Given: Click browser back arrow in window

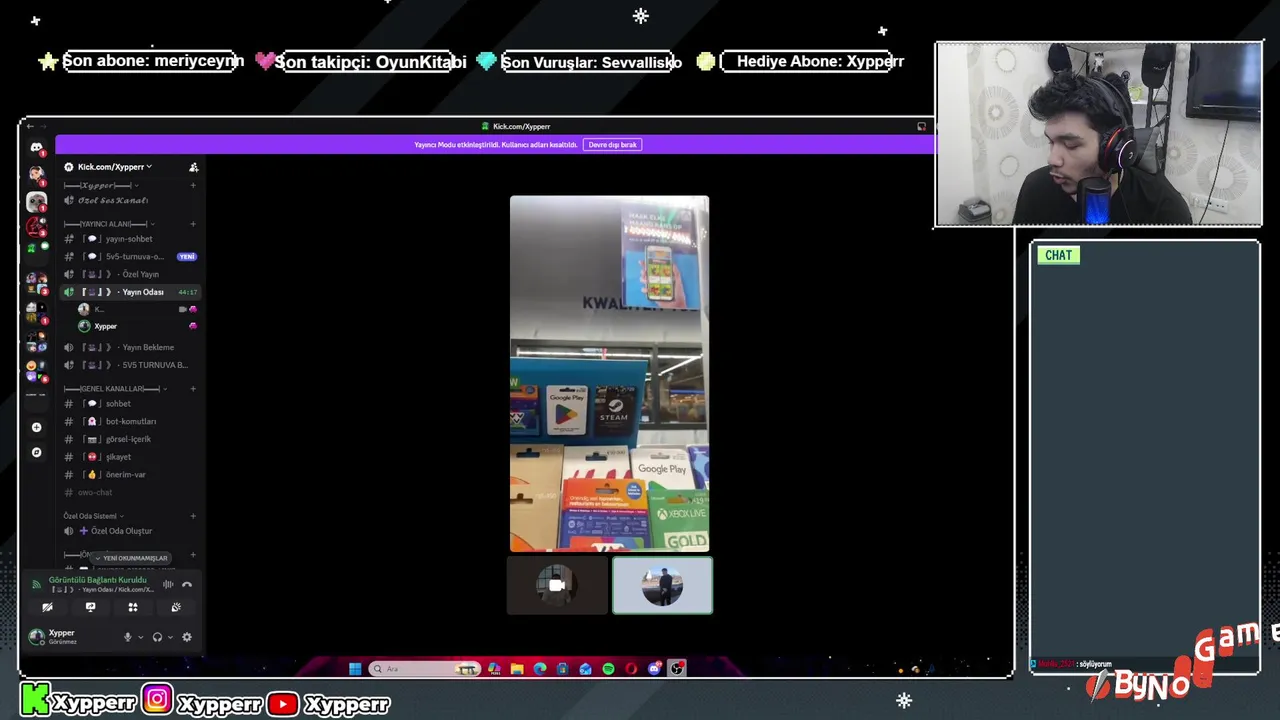Looking at the screenshot, I should coord(30,126).
